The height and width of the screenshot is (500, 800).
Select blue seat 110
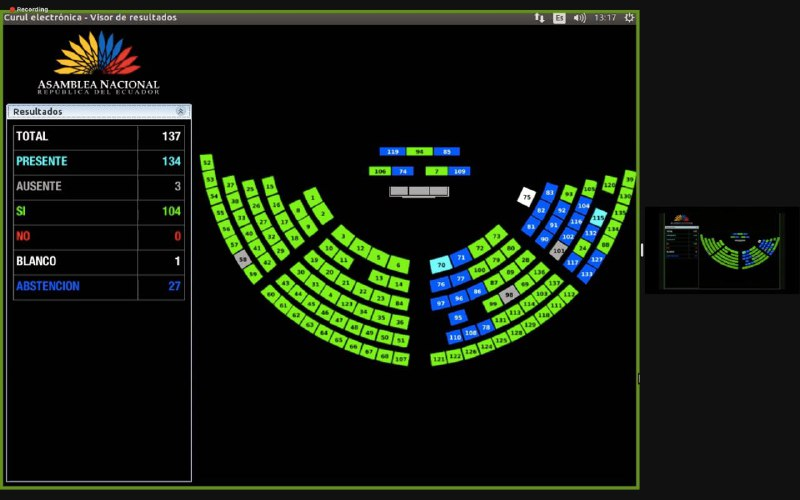pyautogui.click(x=455, y=337)
